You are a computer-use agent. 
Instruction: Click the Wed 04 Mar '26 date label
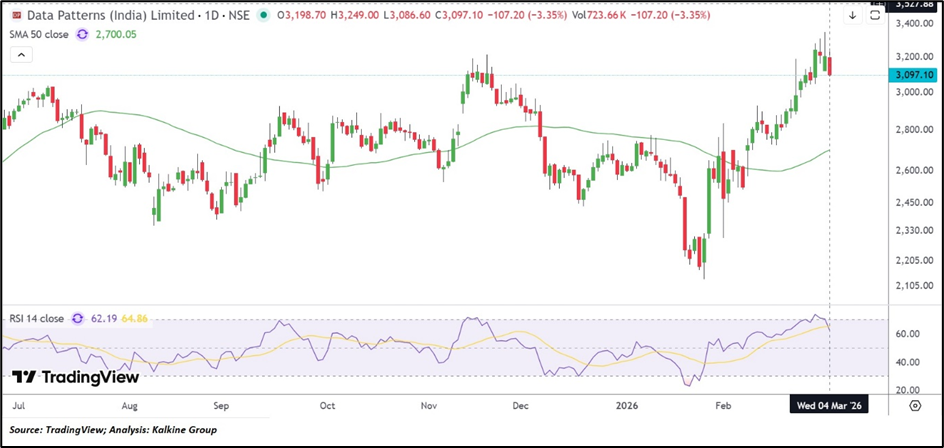(827, 406)
